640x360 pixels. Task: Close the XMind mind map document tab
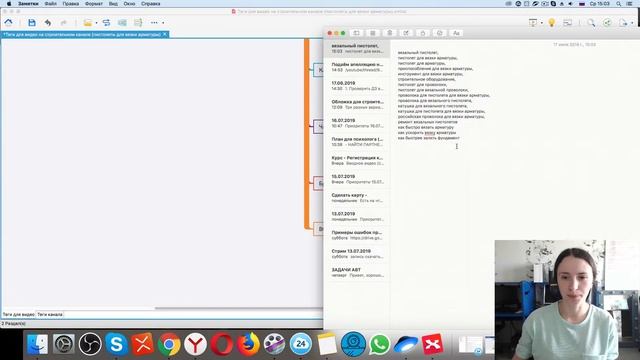click(165, 34)
